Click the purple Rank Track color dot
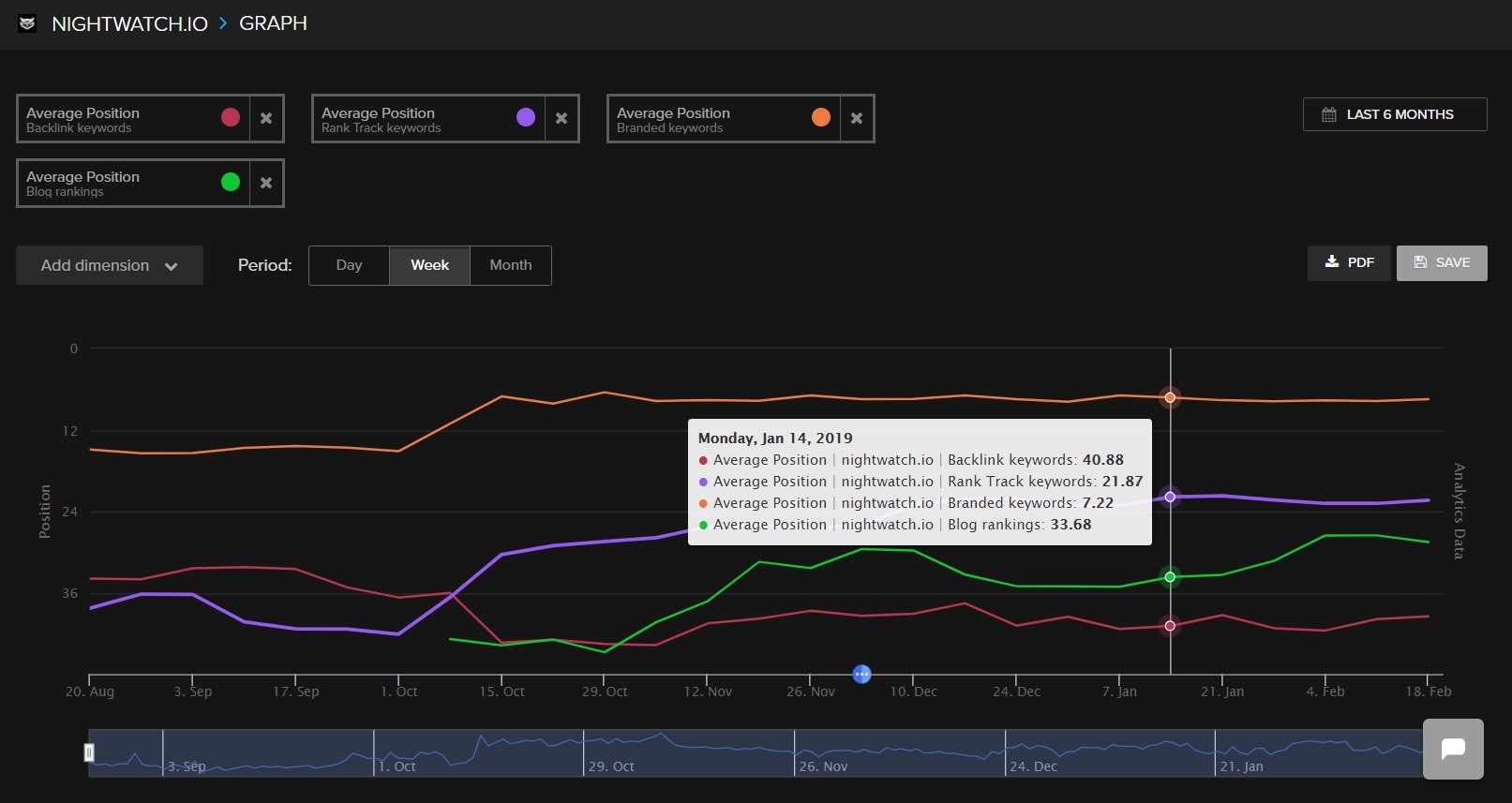 coord(526,117)
